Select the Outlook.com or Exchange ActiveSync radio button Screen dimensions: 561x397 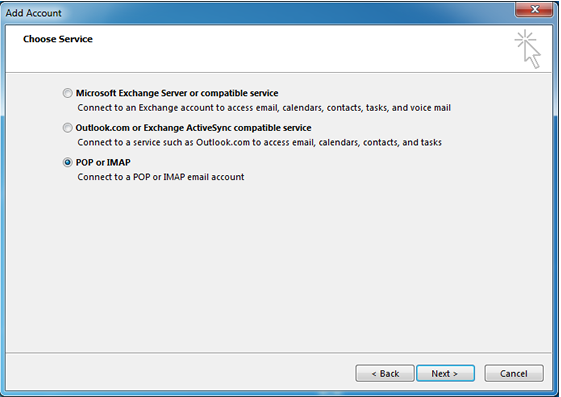67,128
